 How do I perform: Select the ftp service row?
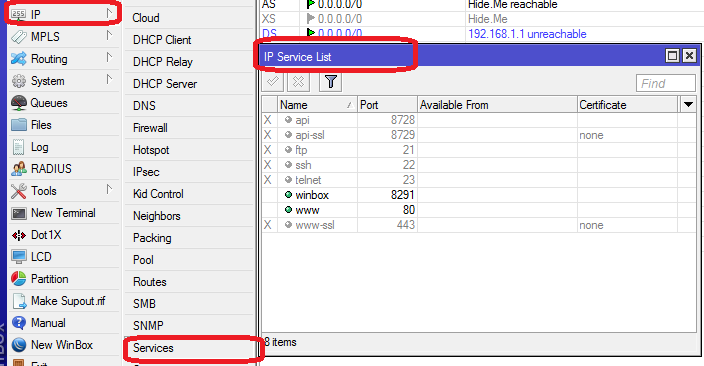(479, 150)
